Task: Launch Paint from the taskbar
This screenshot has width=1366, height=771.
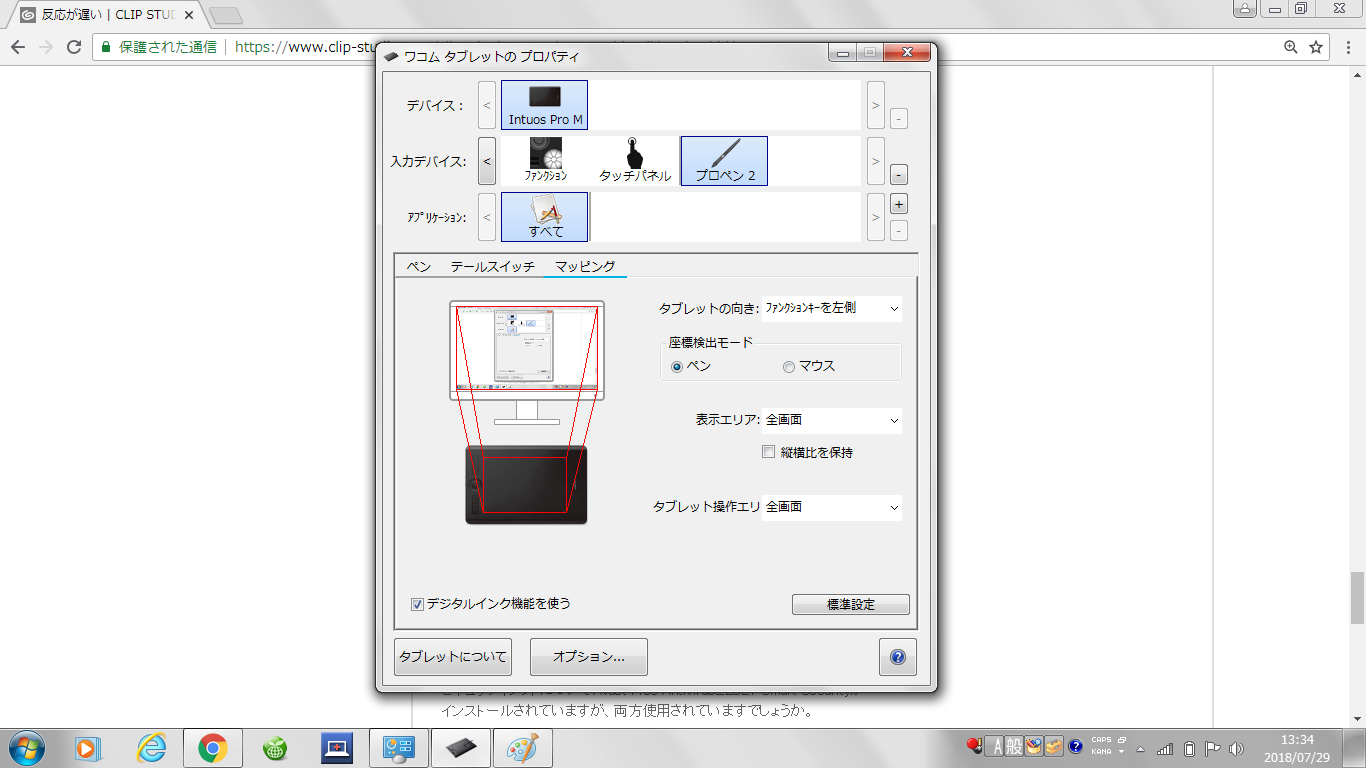Action: [x=522, y=748]
